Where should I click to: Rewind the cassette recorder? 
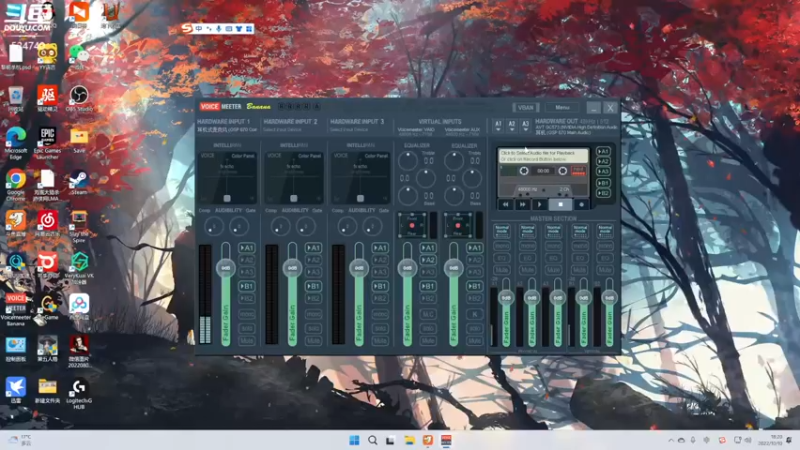pos(506,205)
